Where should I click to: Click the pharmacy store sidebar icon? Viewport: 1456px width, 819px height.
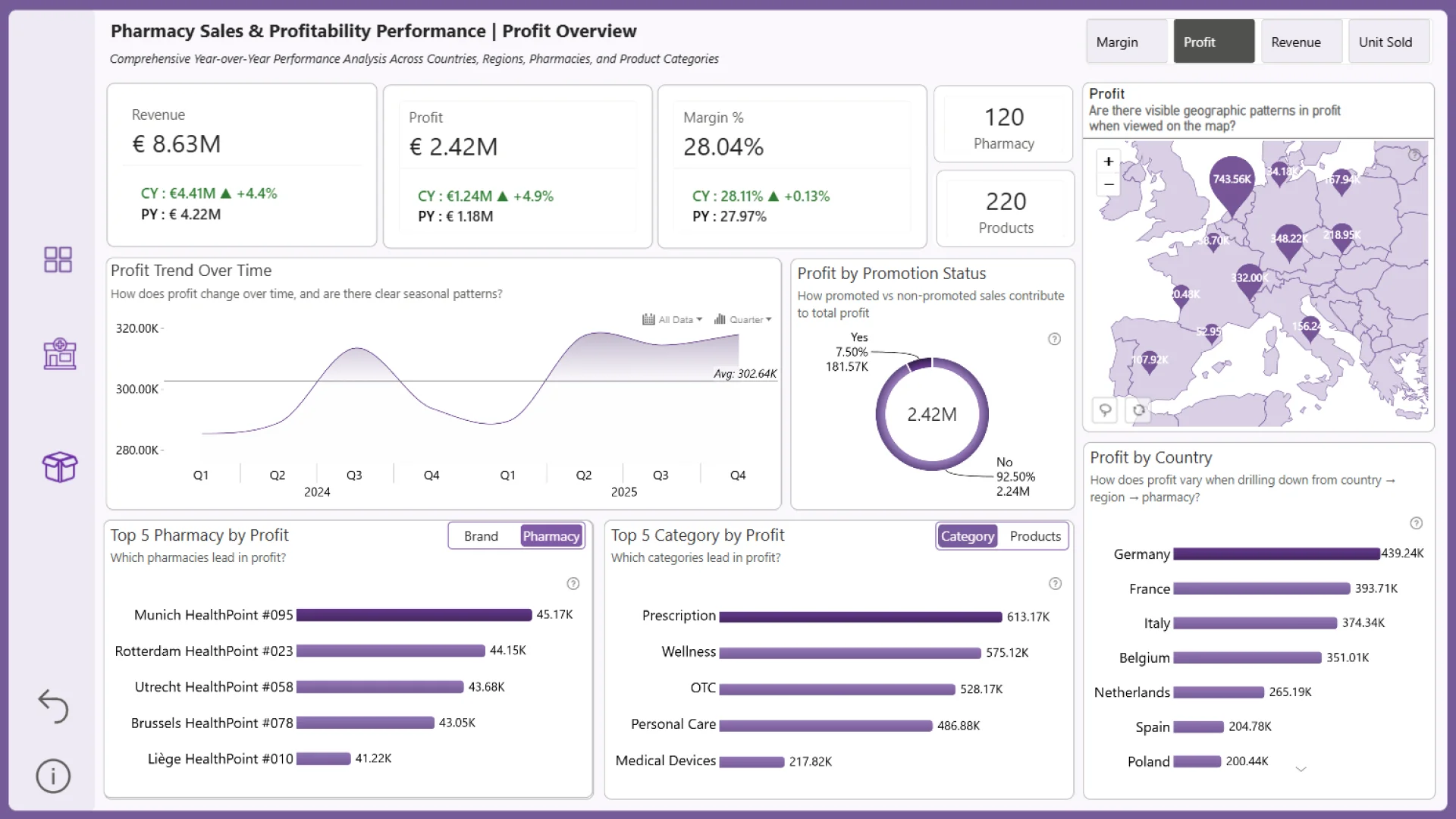59,354
